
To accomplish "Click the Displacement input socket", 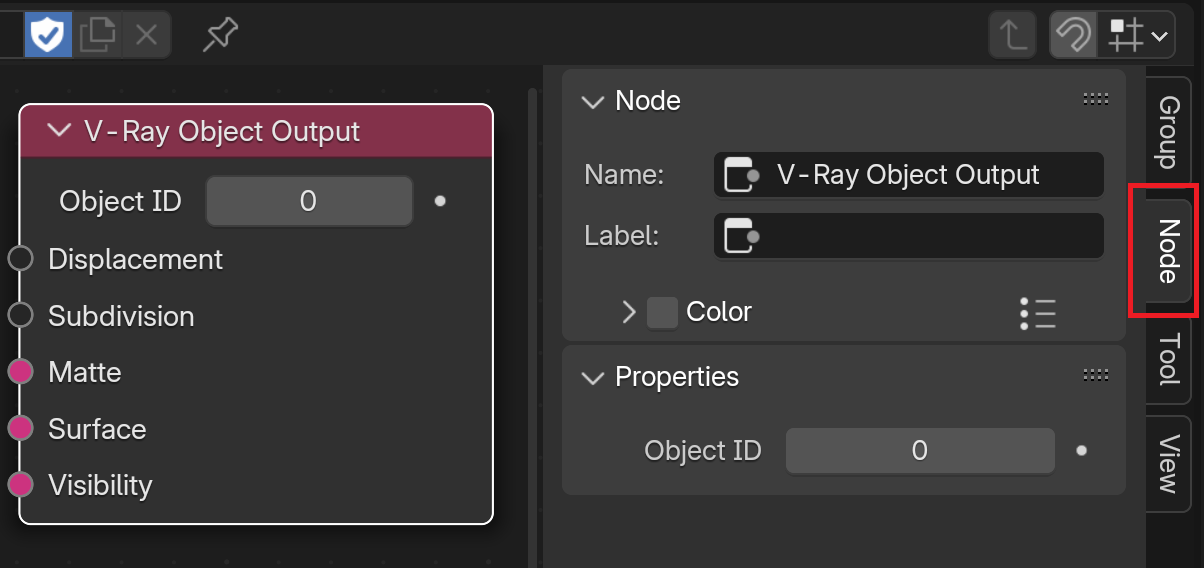I will tap(21, 259).
